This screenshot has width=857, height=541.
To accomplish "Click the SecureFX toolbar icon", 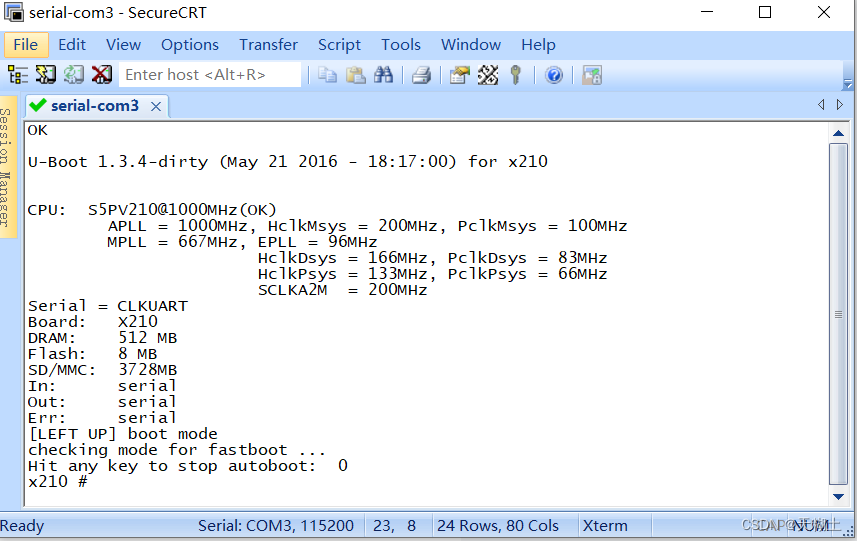I will pyautogui.click(x=591, y=75).
